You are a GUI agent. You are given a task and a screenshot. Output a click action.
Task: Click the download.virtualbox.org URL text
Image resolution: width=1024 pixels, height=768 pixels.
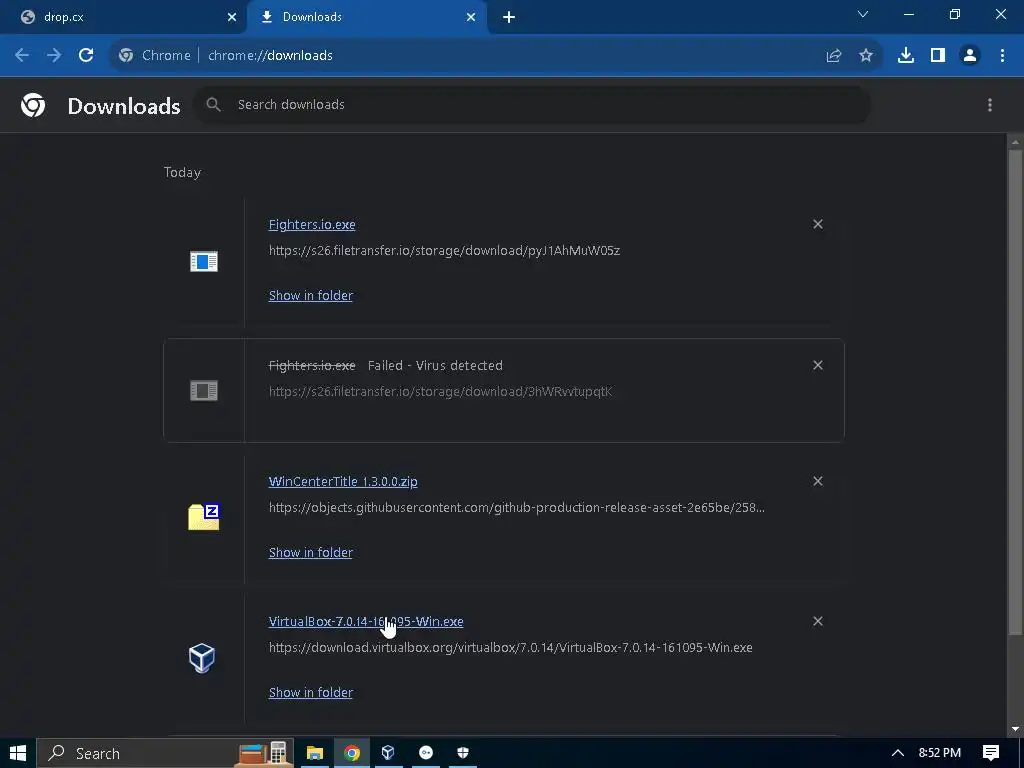point(511,647)
